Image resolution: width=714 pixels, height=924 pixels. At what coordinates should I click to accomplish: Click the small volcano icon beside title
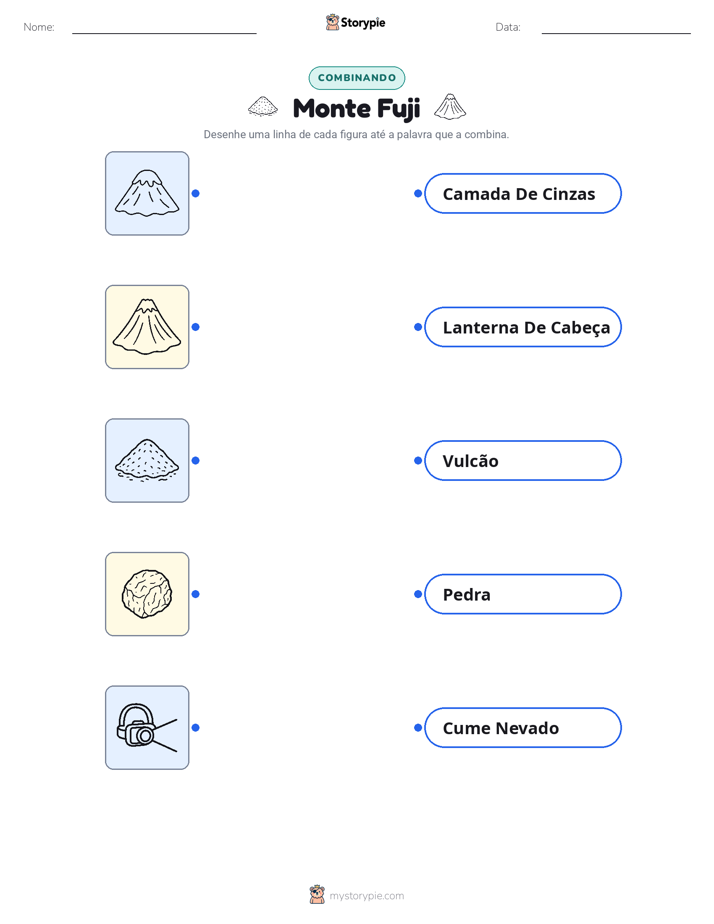click(x=450, y=107)
